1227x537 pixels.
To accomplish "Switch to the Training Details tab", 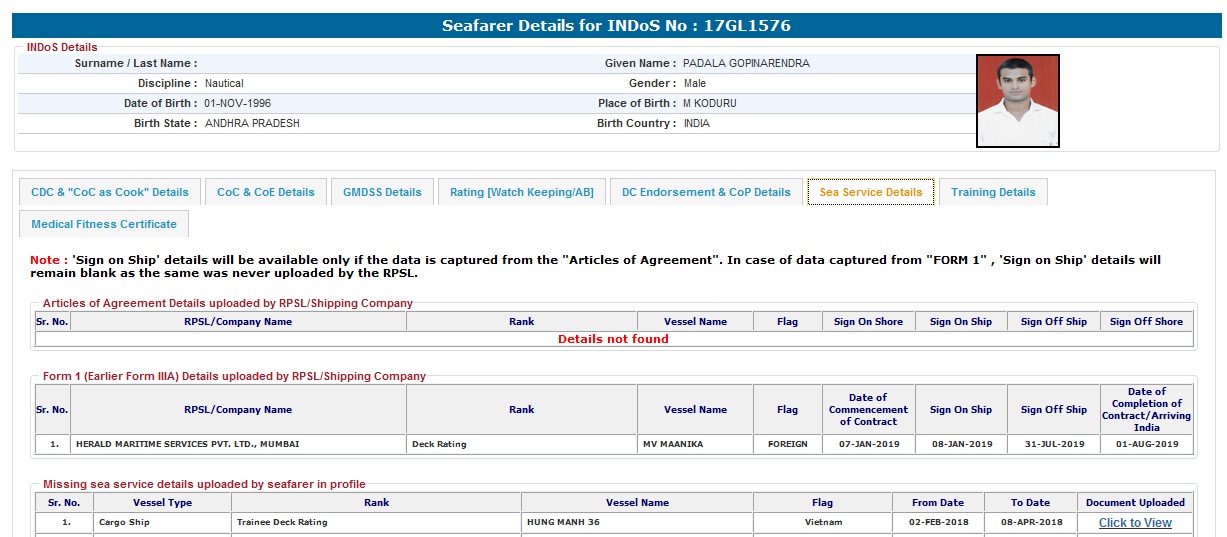I will (992, 192).
